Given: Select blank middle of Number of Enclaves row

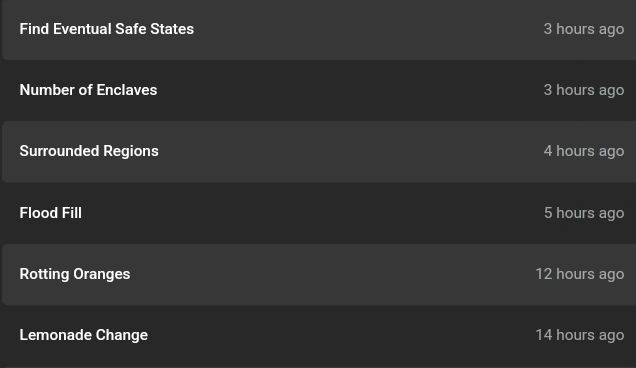Looking at the screenshot, I should pyautogui.click(x=349, y=90).
